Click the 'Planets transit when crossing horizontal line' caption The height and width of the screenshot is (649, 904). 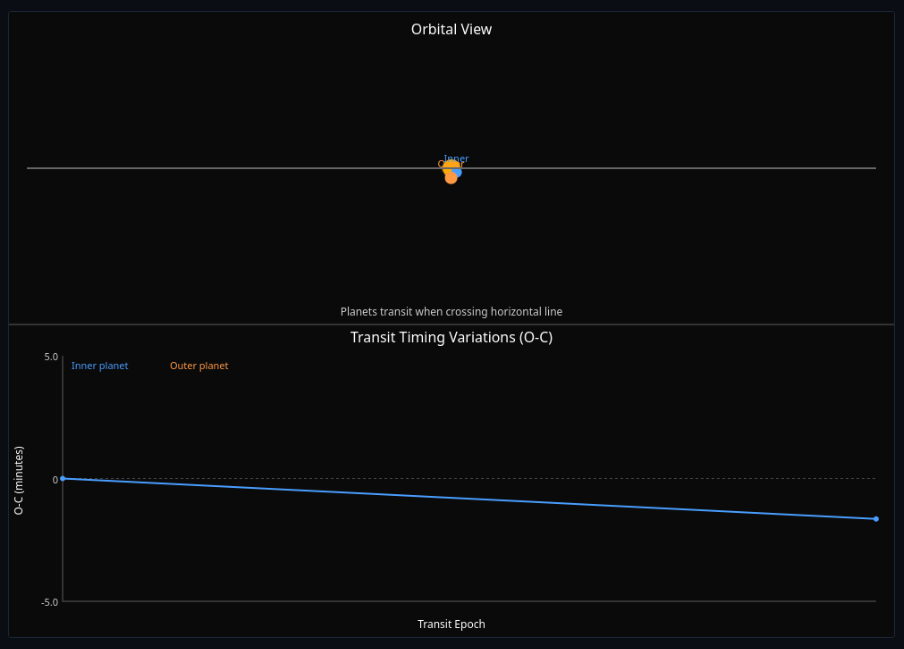coord(451,312)
